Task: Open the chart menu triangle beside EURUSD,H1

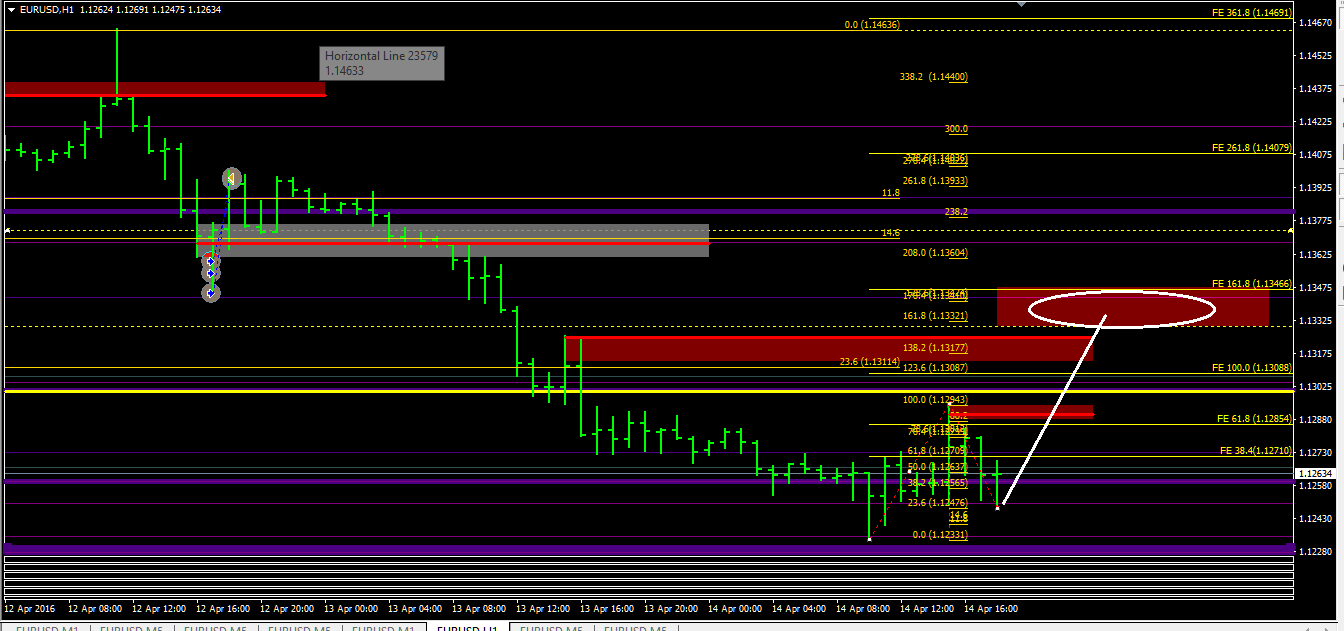Action: coord(9,9)
